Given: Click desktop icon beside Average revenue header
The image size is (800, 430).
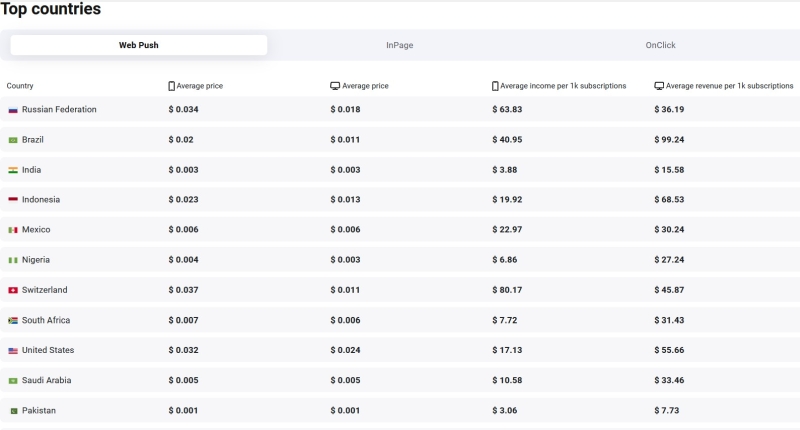Looking at the screenshot, I should tap(659, 86).
